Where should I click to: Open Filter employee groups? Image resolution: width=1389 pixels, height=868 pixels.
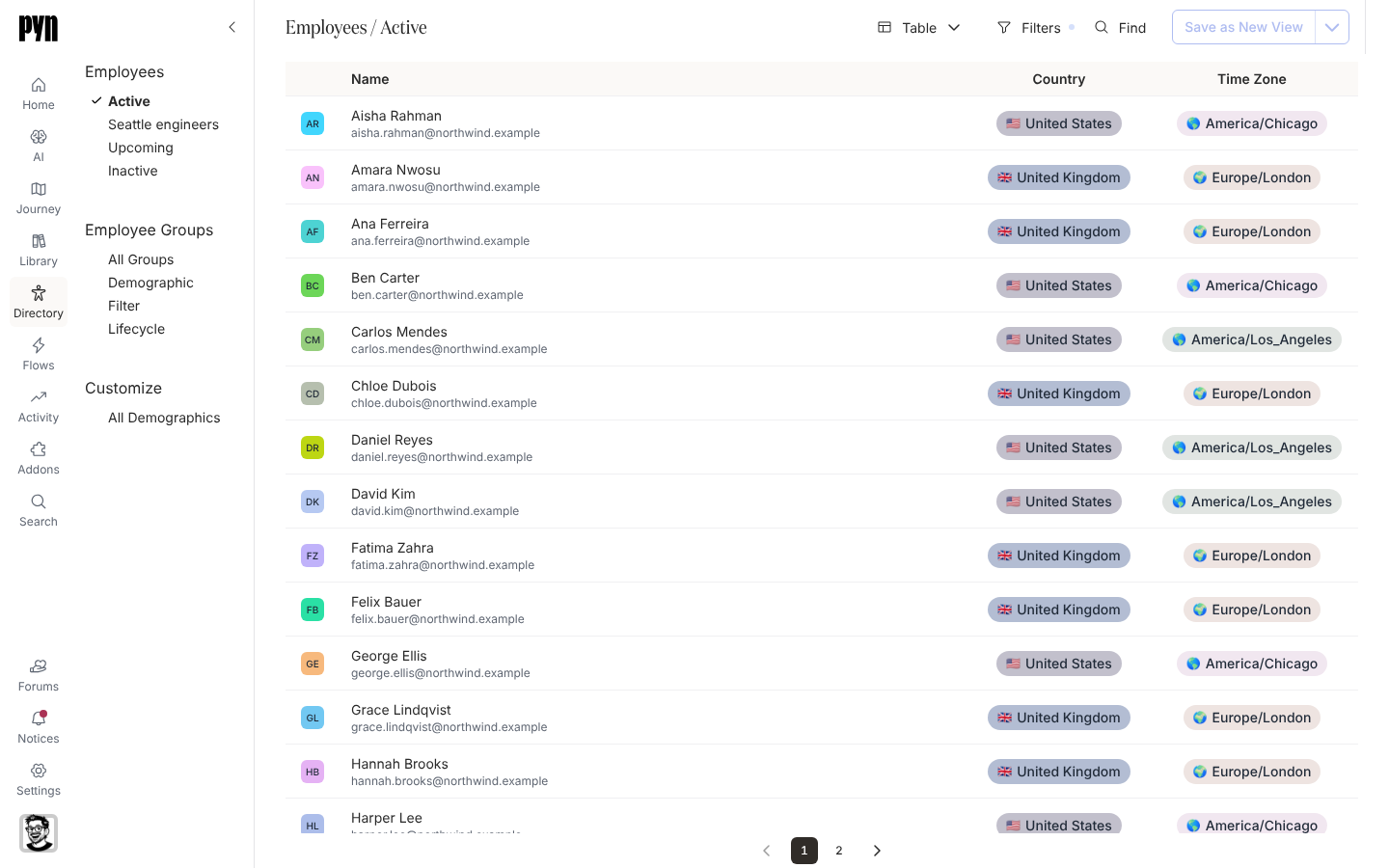(123, 306)
